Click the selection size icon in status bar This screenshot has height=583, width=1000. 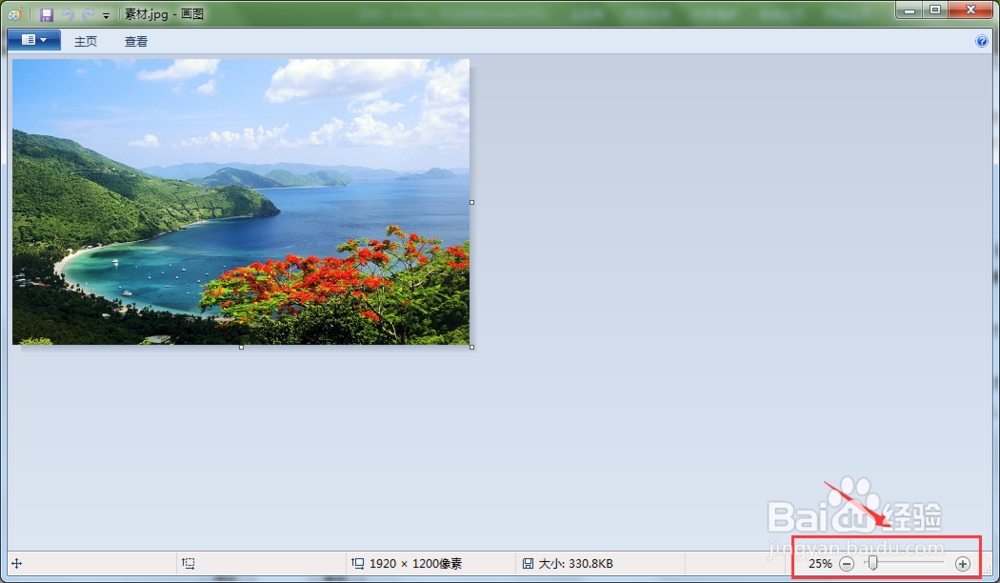tap(188, 563)
